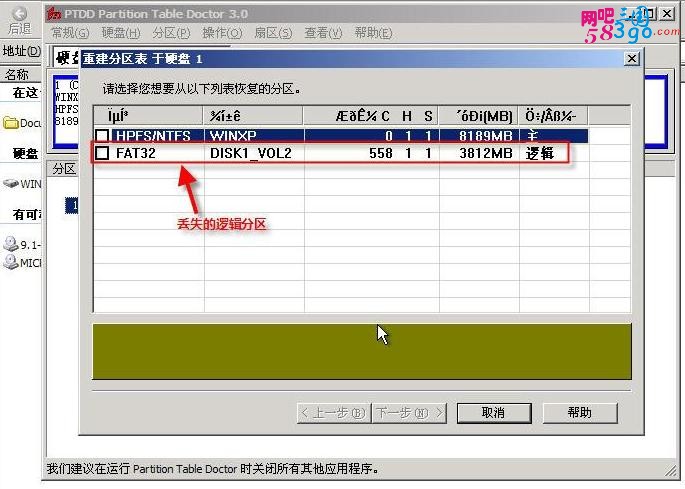Screen dimensions: 685x489
Task: Click the 3812MB size cell
Action: (x=485, y=153)
